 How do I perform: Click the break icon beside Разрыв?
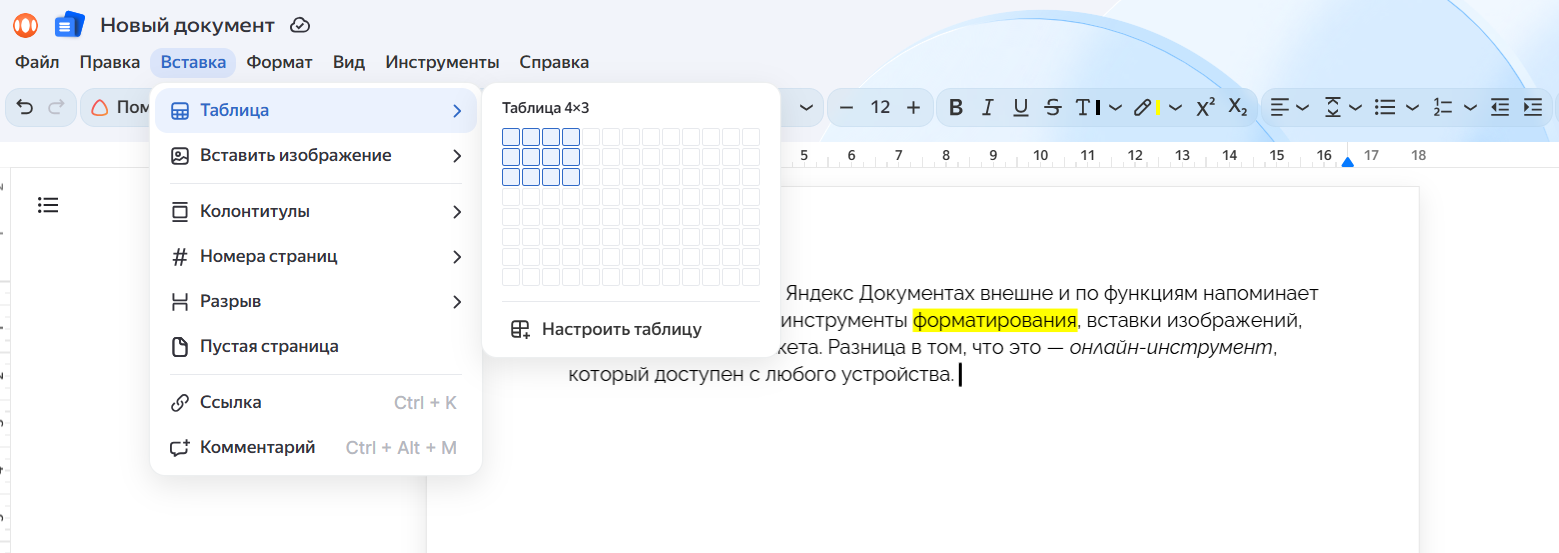(180, 301)
